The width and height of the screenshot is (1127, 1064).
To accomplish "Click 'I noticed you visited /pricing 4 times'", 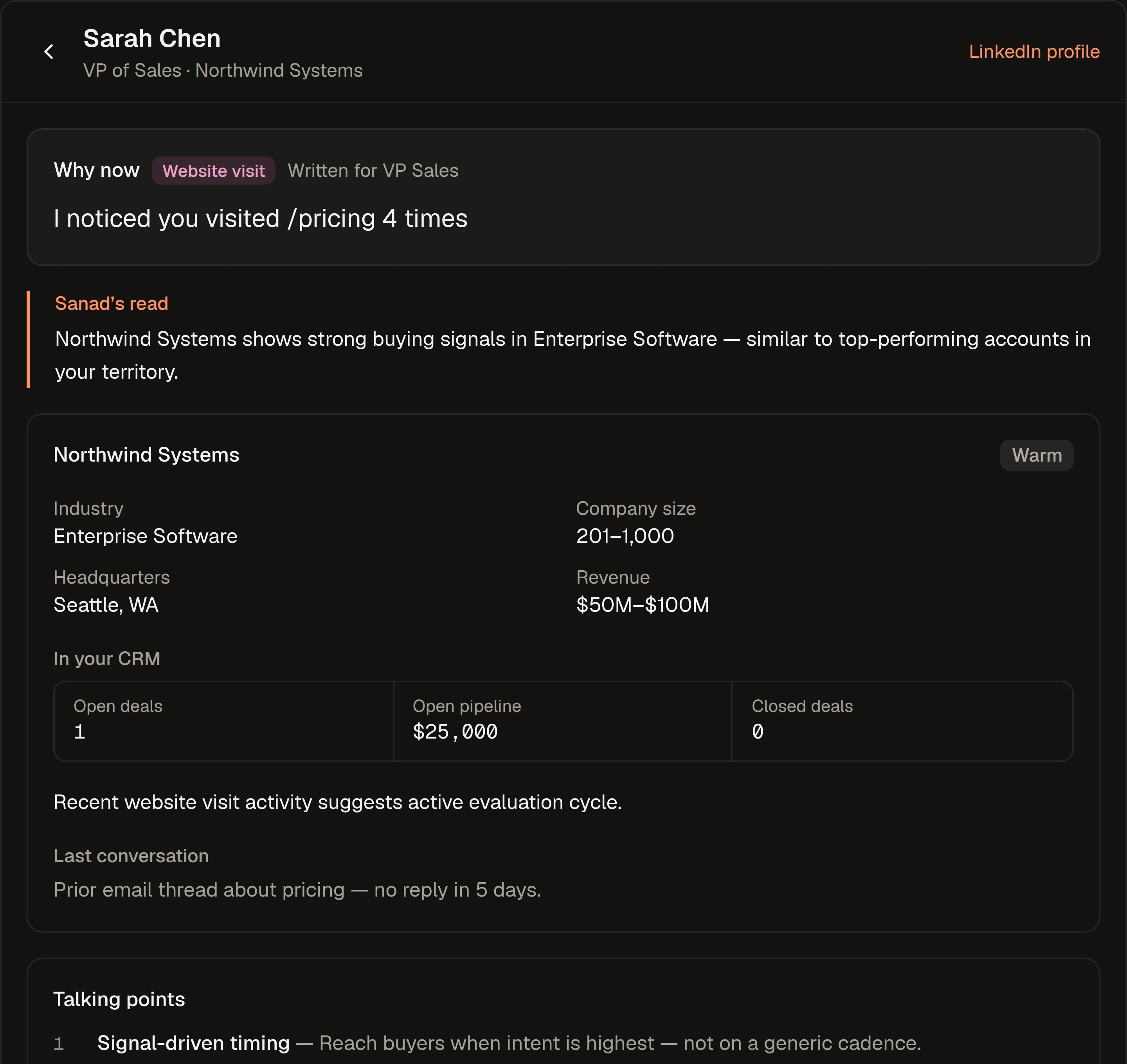I will 261,218.
